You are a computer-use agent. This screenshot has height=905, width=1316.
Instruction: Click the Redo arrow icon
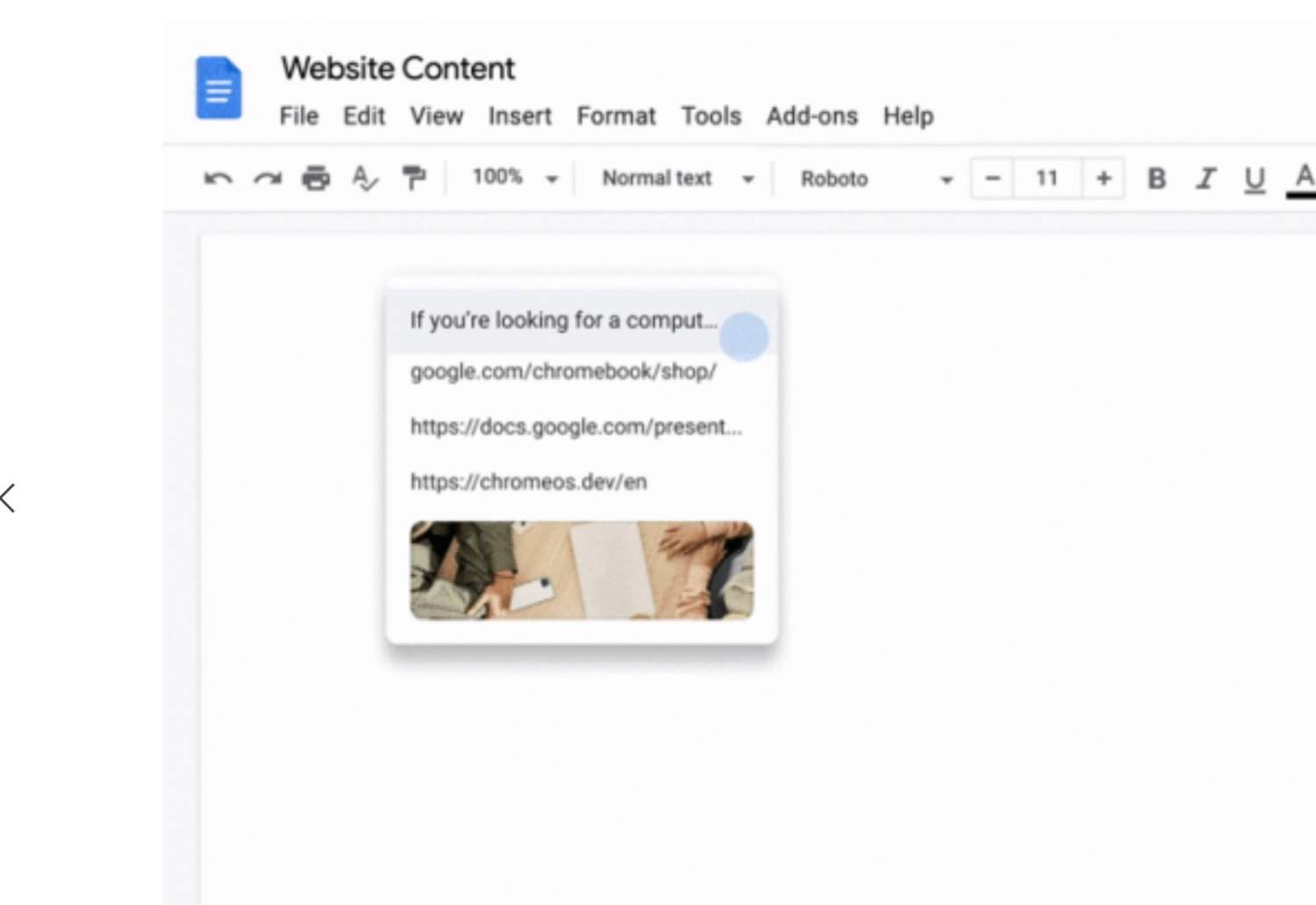(x=268, y=179)
